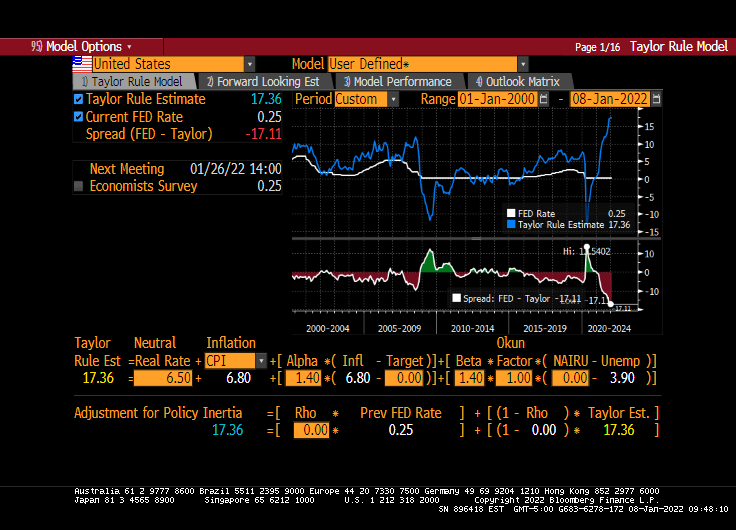Screen dimensions: 736x530
Task: Open the Period Custom dropdown
Action: [393, 99]
